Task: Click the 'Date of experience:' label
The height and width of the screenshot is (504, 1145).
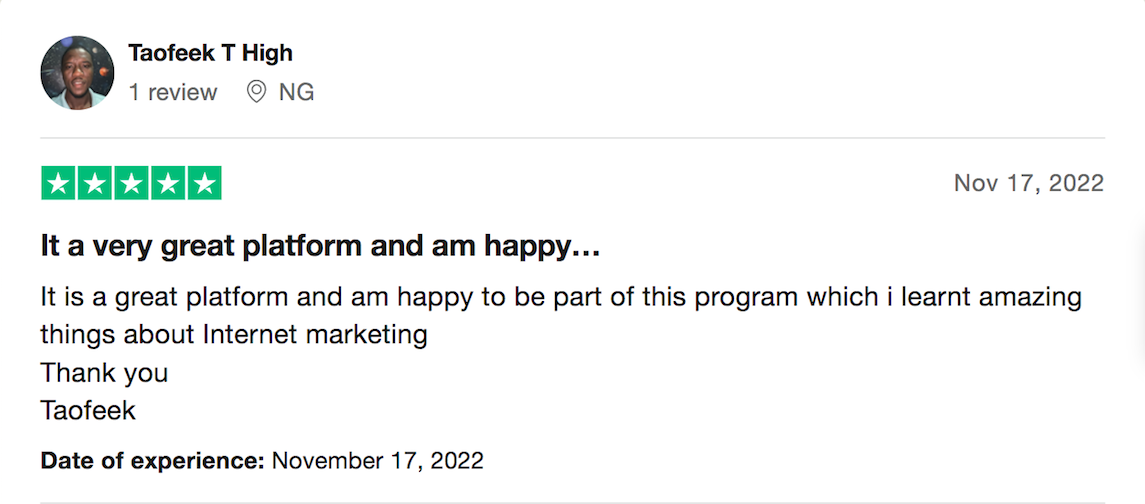Action: pos(152,461)
